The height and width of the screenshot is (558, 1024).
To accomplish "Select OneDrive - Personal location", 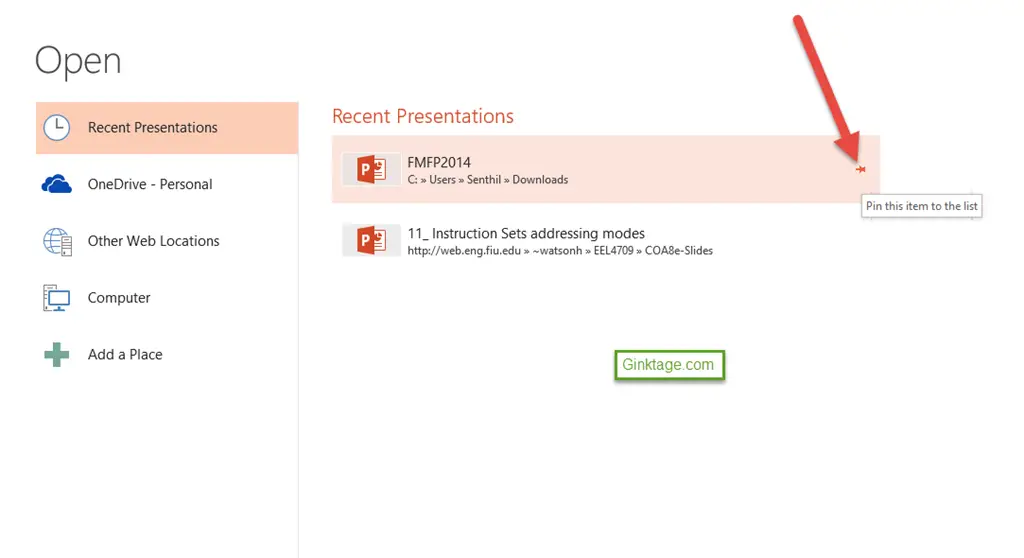I will (x=167, y=184).
